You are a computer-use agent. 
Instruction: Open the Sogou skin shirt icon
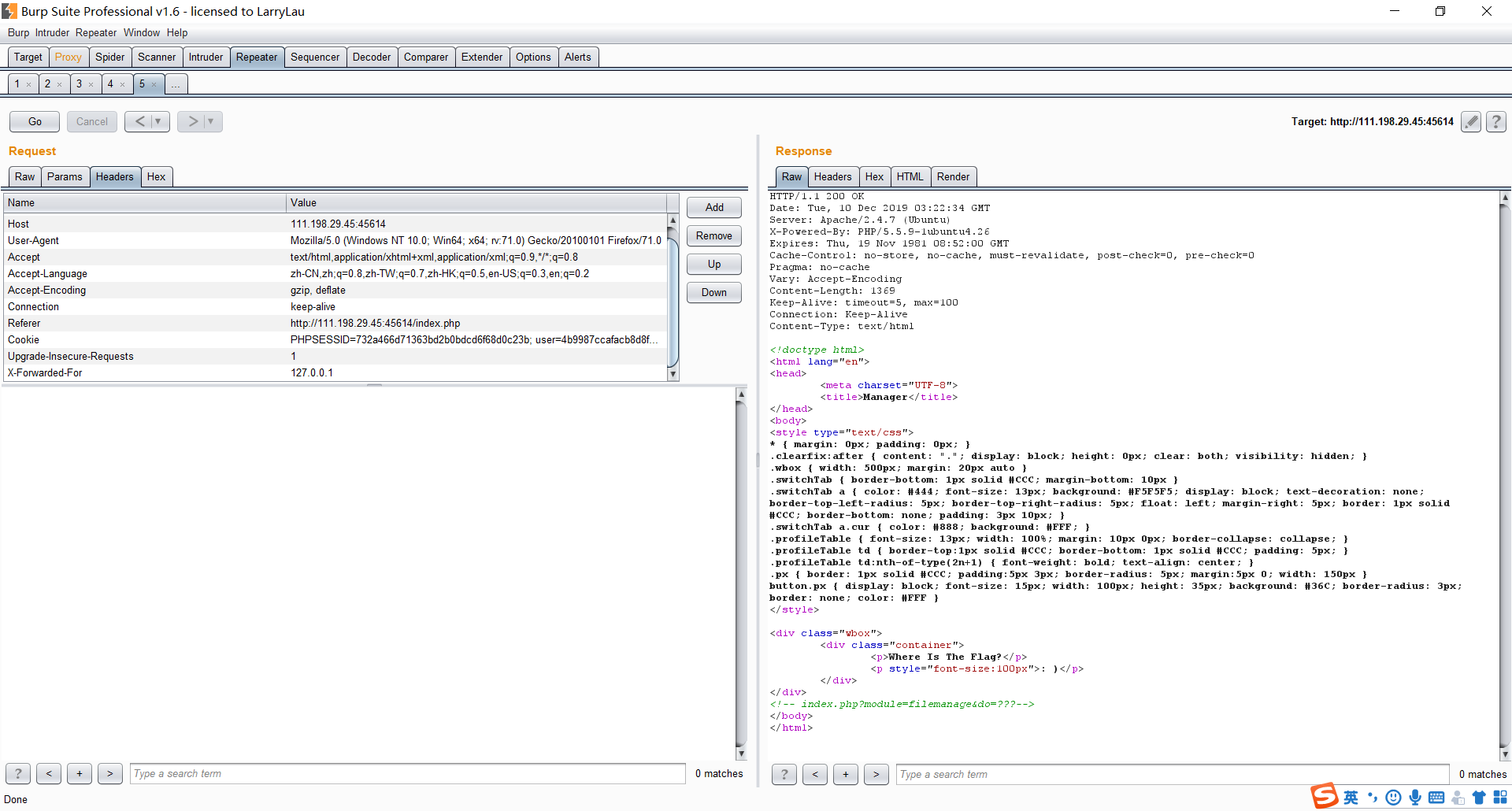pyautogui.click(x=1479, y=798)
